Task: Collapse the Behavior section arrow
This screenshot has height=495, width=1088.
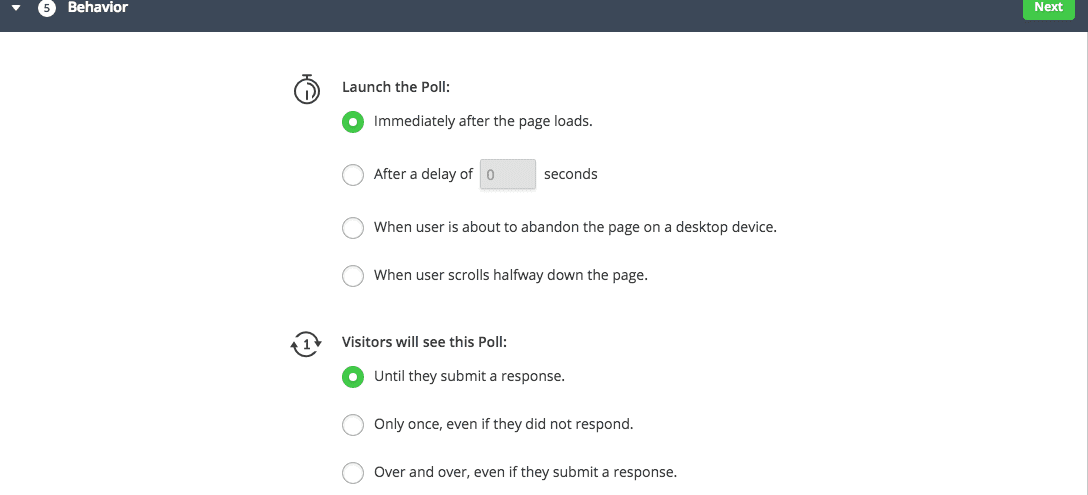Action: [16, 7]
